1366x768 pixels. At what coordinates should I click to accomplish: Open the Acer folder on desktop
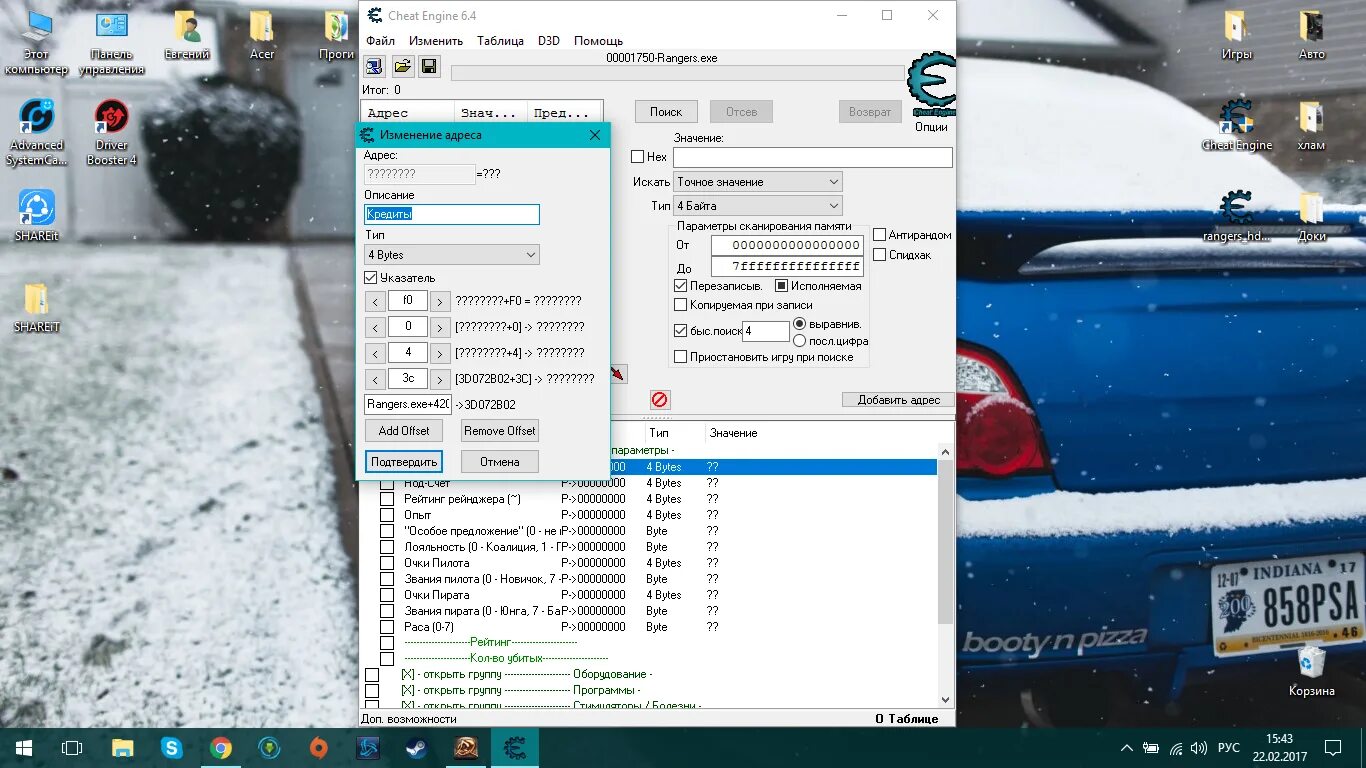(x=262, y=35)
